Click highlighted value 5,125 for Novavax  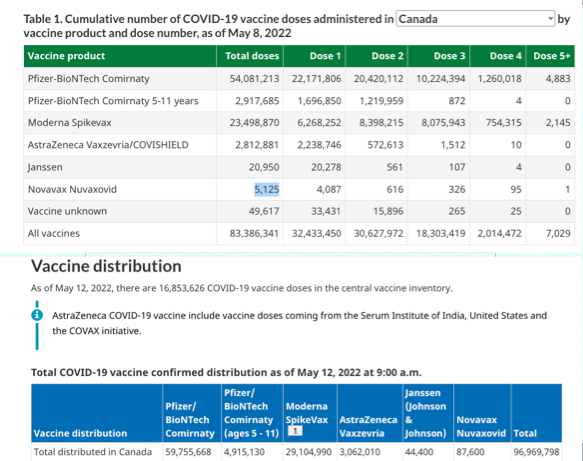tap(267, 190)
